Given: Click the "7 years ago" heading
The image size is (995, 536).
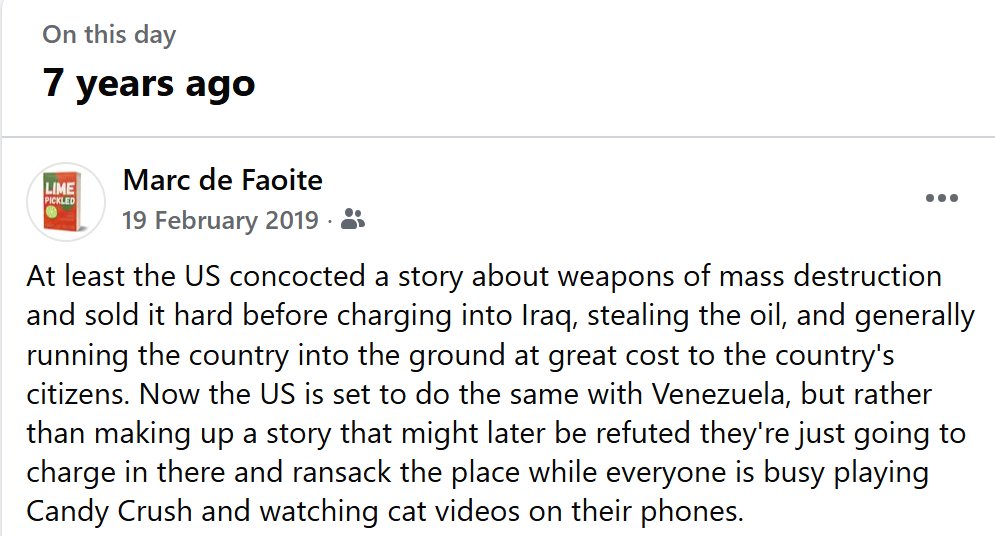Looking at the screenshot, I should coord(148,84).
